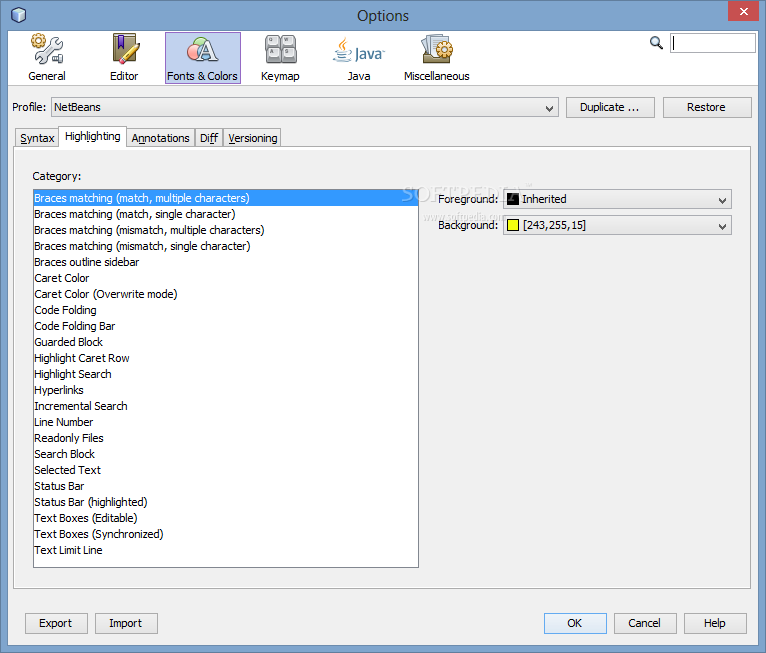
Task: Close the Options dialog window
Action: pos(744,11)
